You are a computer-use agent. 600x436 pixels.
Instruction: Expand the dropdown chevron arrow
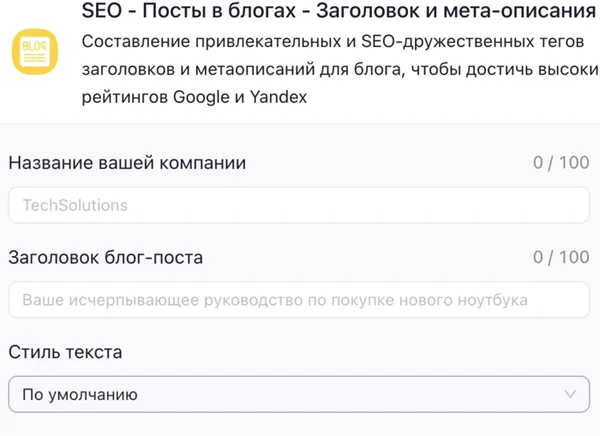pyautogui.click(x=570, y=394)
